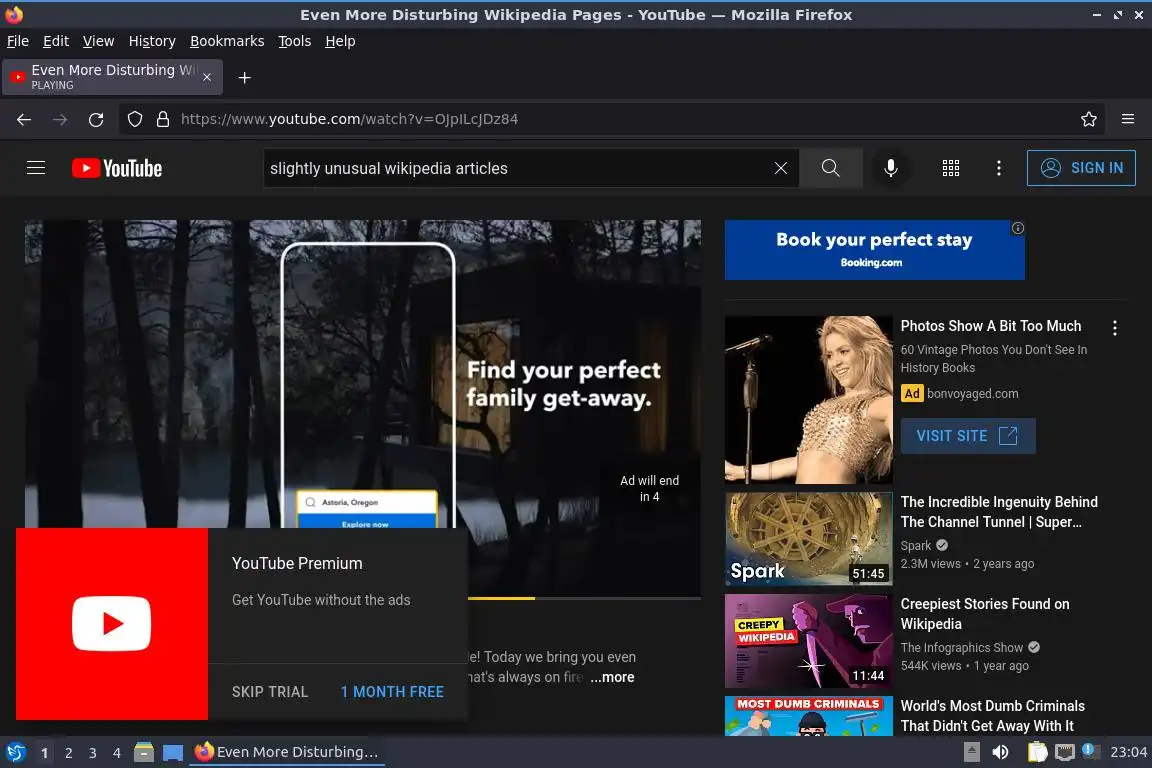1152x768 pixels.
Task: Click the SIGN IN button
Action: click(x=1081, y=168)
